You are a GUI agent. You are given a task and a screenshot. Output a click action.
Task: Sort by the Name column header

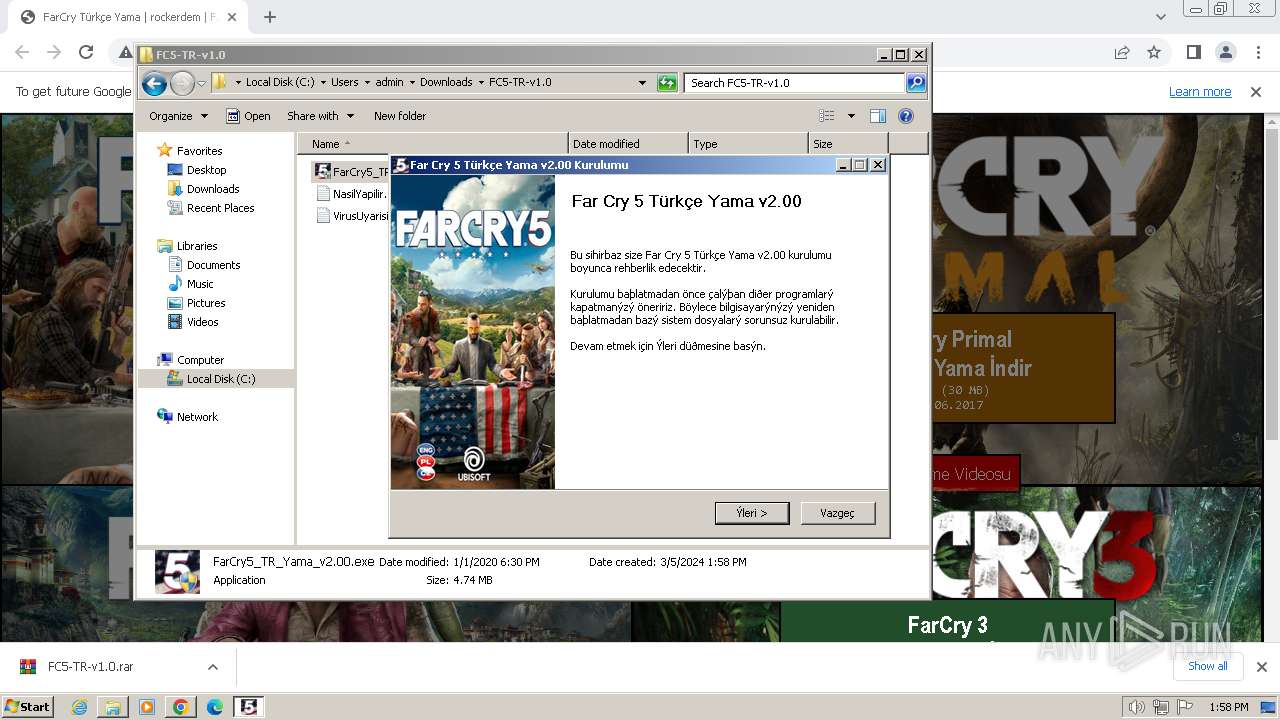tap(432, 144)
